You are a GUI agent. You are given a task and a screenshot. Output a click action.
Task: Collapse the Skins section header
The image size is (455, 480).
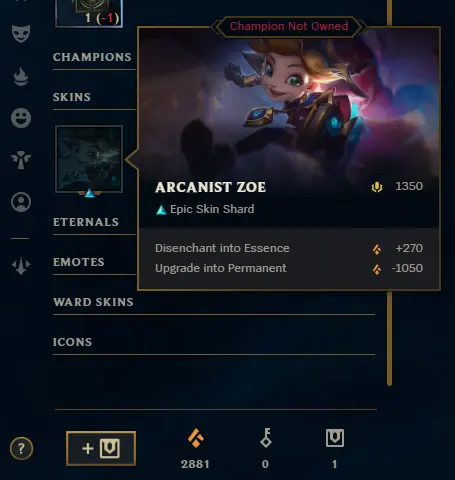tap(72, 97)
